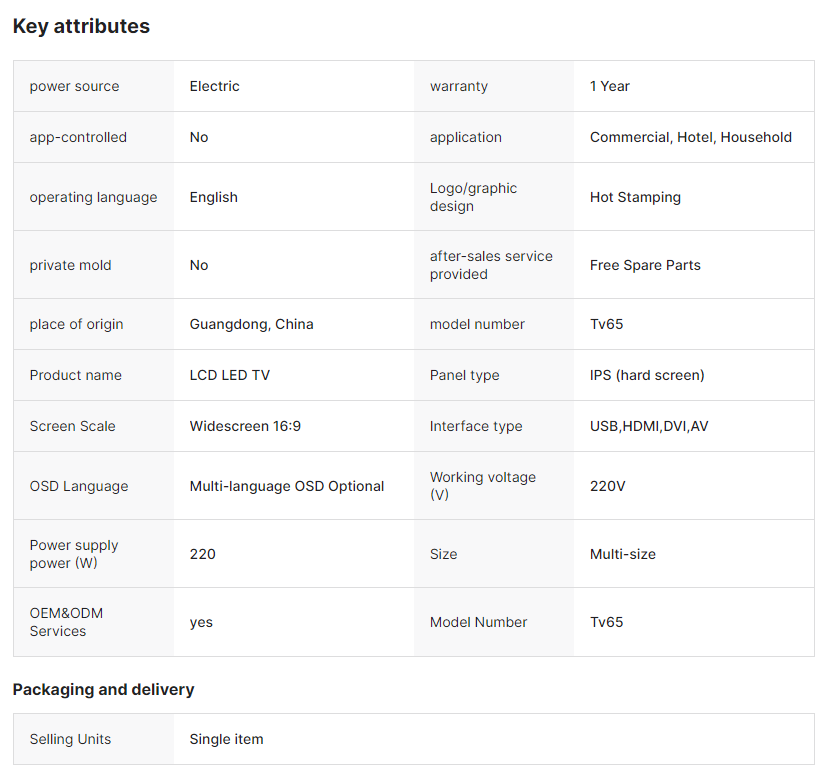Click the 'Multi-size' size value
Screen dimensions: 831x776
coord(622,554)
